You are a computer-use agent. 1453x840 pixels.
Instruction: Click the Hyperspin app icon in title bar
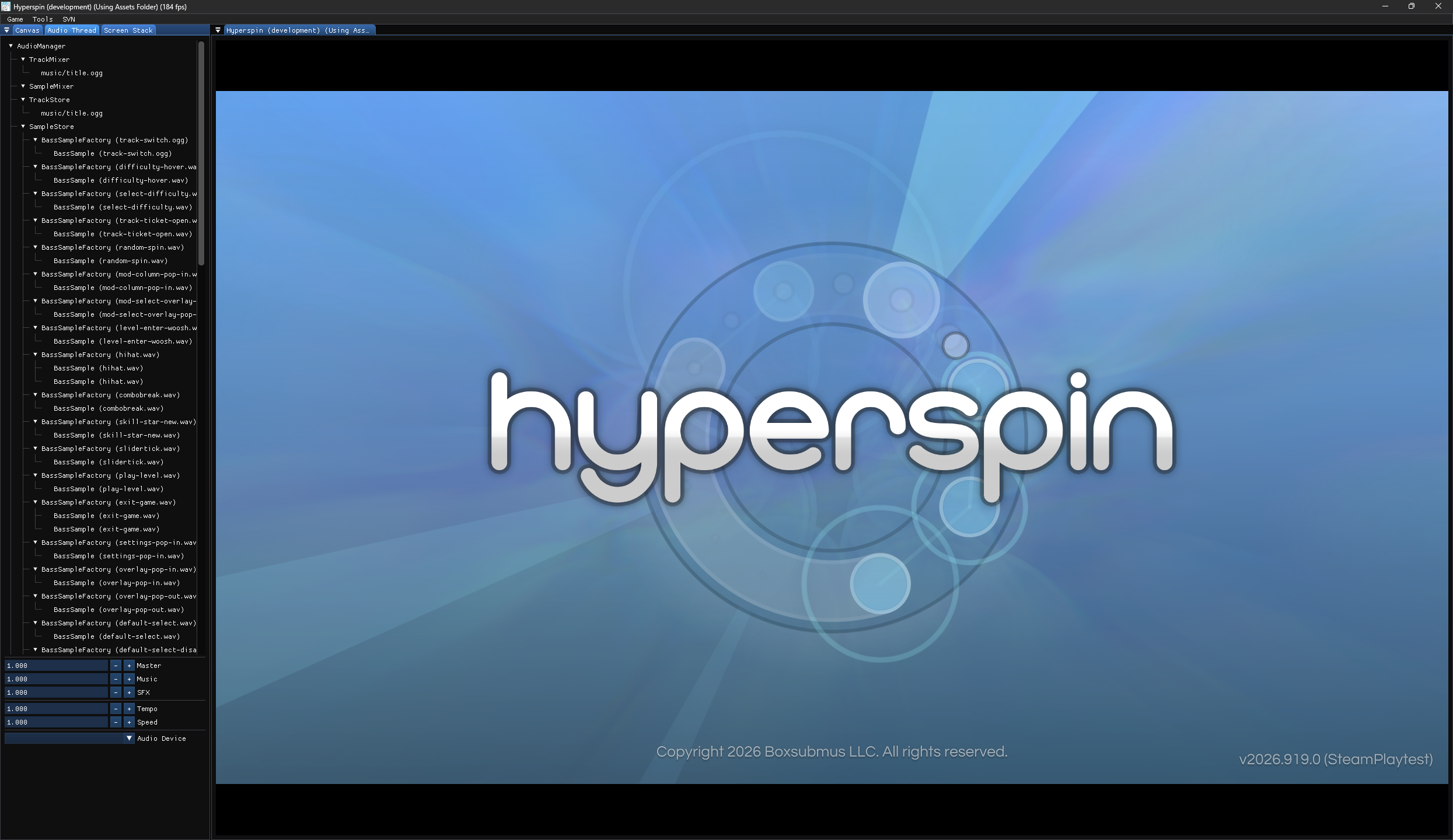pyautogui.click(x=6, y=6)
